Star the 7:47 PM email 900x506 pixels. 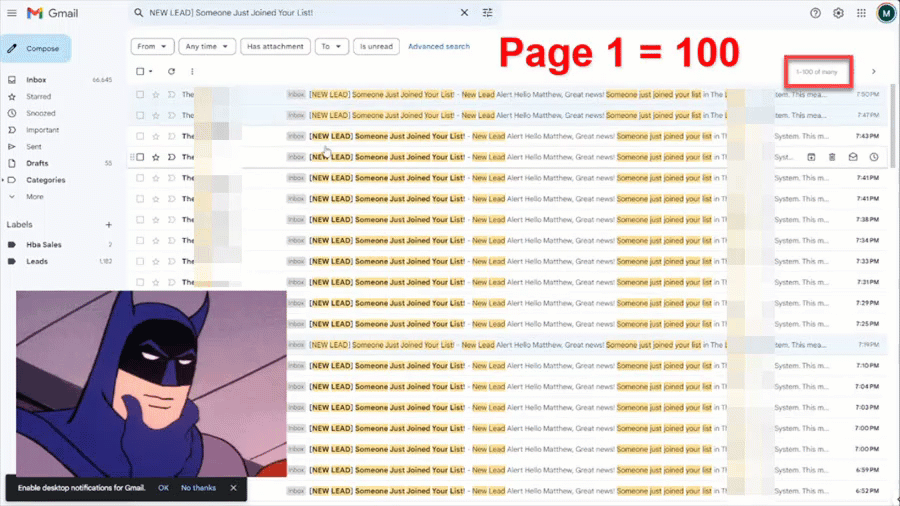[x=156, y=115]
